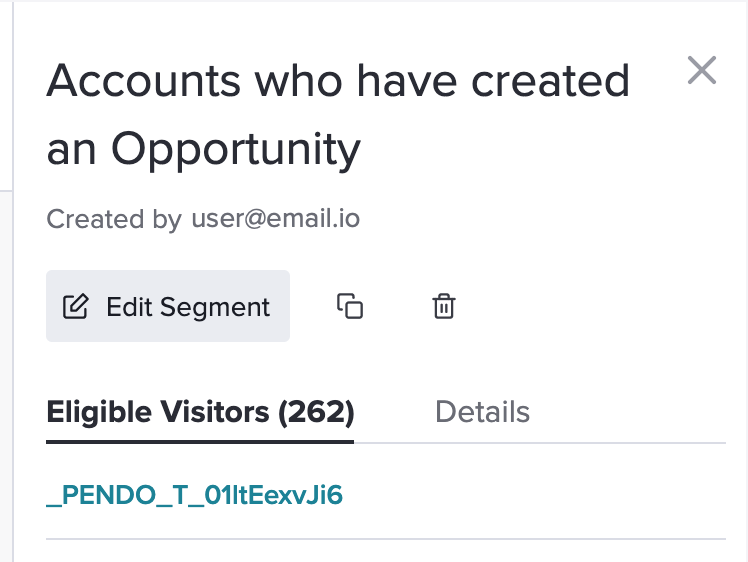Click the user@email.io email address

coord(276,219)
